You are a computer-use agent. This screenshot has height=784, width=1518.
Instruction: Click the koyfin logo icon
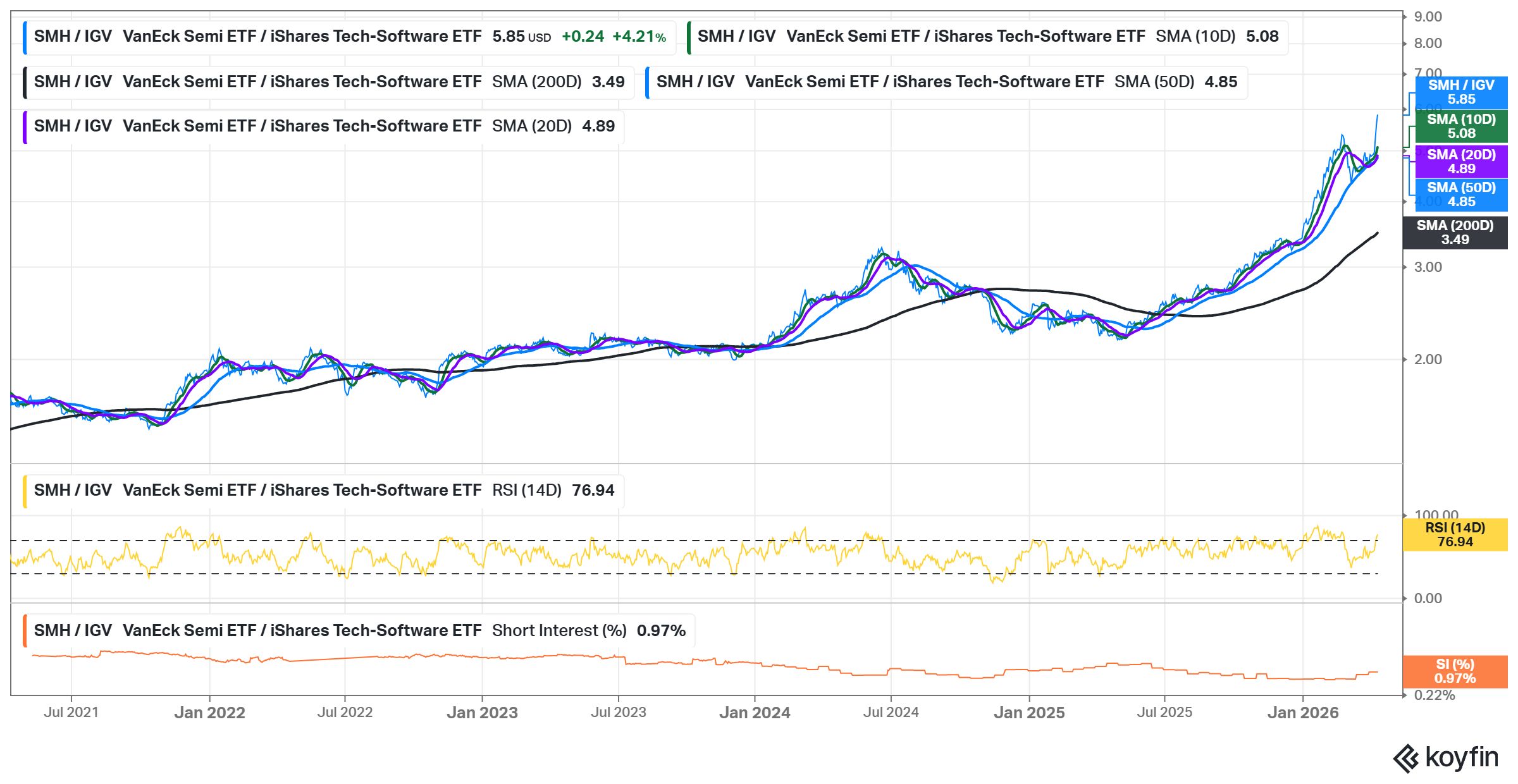(1406, 759)
